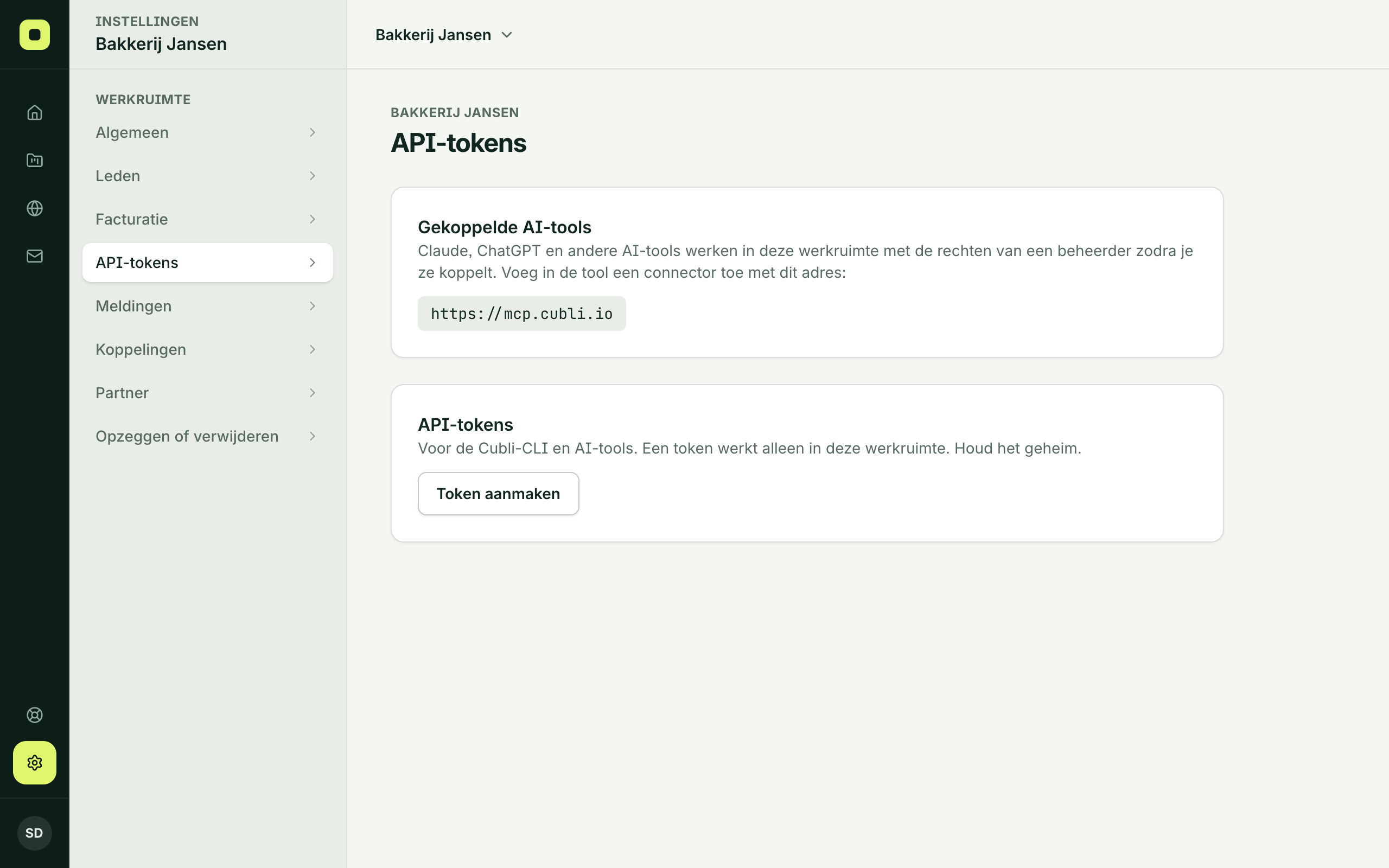
Task: Open the Koppelingen settings page
Action: click(x=207, y=349)
